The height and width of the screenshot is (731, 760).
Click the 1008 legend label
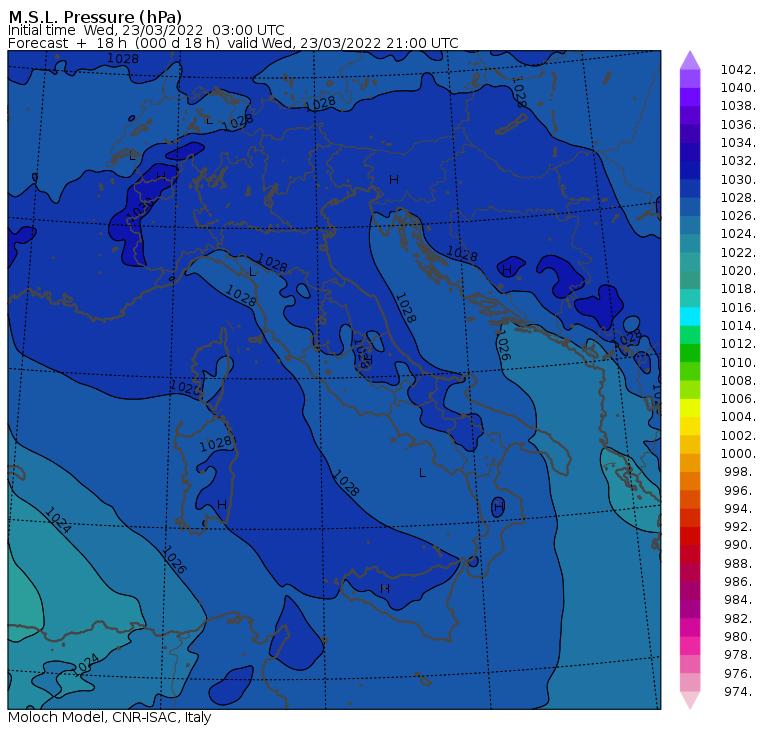738,381
